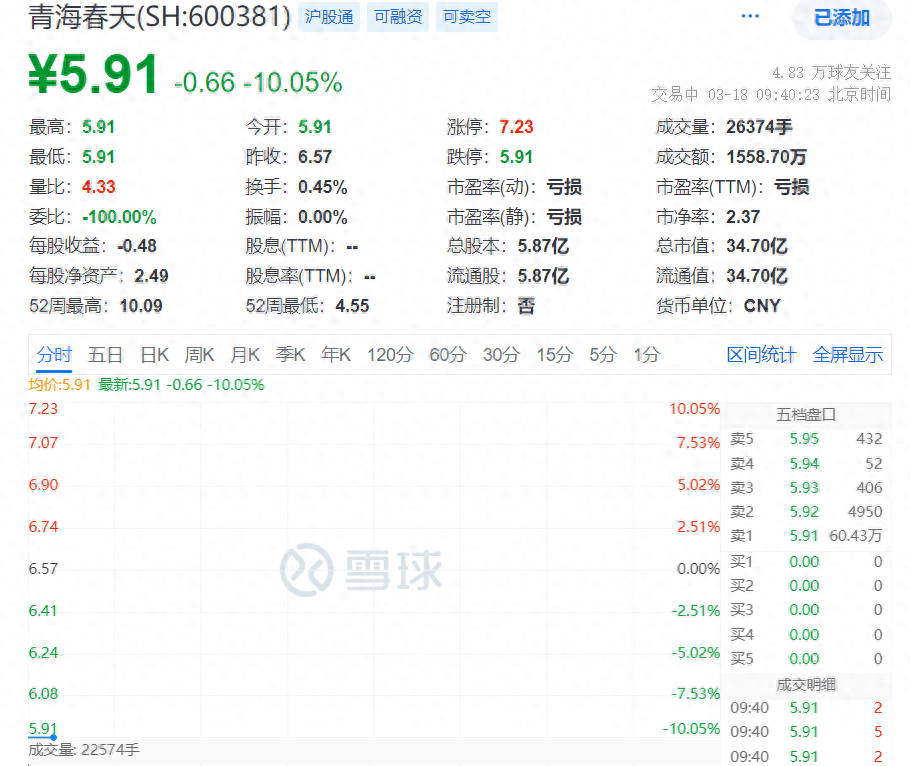The image size is (910, 766).
Task: Show the 5分 interval chart
Action: click(x=603, y=355)
